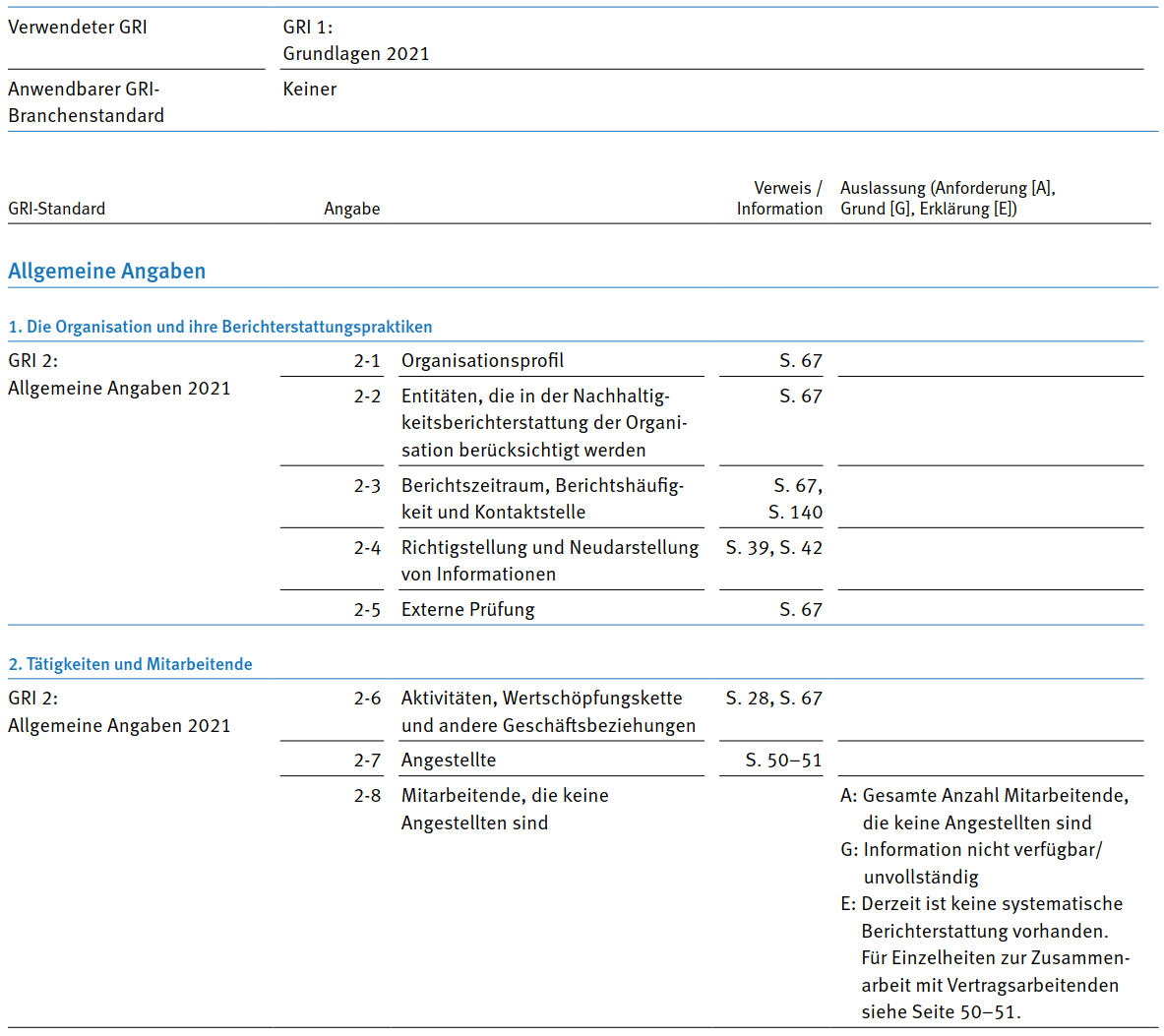Click omission reason 'Information nicht verfügbar/unvollständig'
Screen dimensions: 1164x1036
pyautogui.click(x=981, y=863)
